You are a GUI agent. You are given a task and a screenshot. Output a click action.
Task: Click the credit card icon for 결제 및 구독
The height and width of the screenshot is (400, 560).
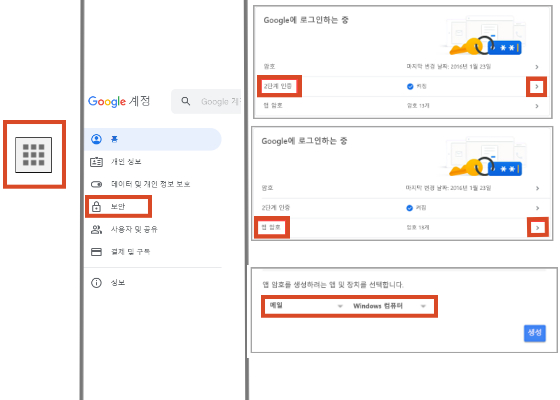click(x=96, y=252)
